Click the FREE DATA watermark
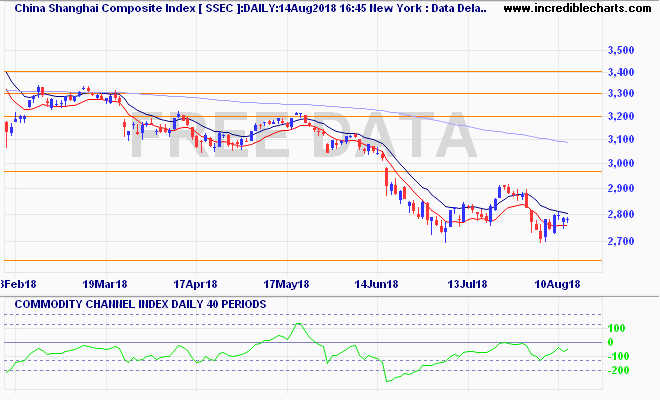The image size is (660, 400). click(x=300, y=135)
